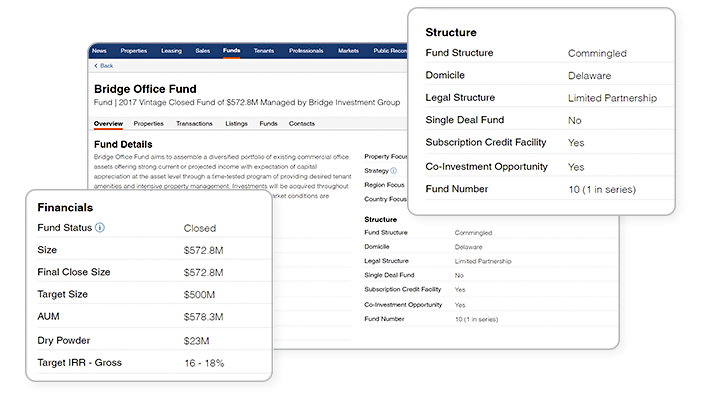Switch to the Contacts tab
The width and height of the screenshot is (702, 409).
click(x=301, y=124)
